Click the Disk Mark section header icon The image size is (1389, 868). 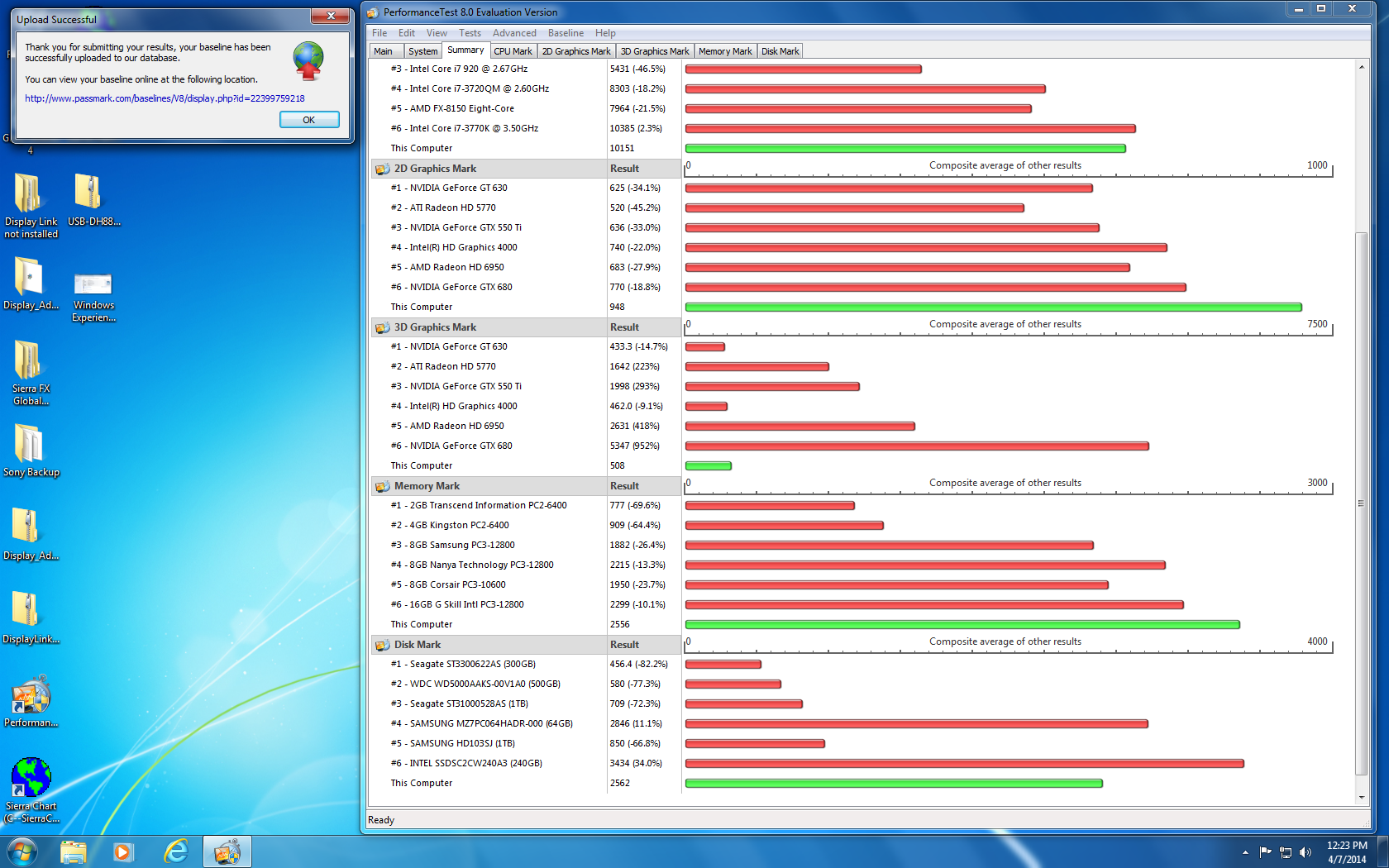tap(382, 645)
